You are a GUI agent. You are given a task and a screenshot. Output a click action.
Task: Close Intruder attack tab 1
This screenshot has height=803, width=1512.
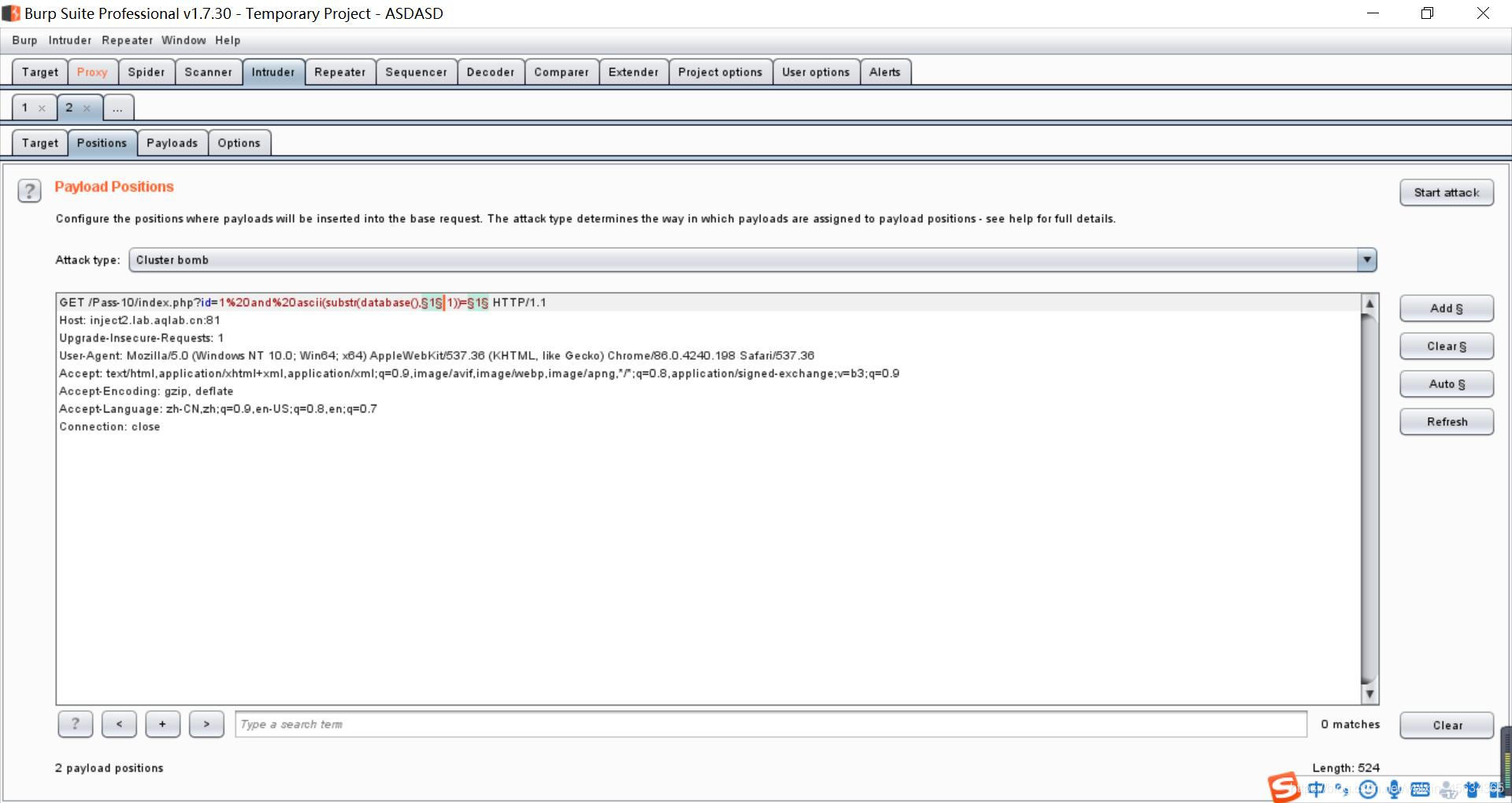(x=42, y=109)
